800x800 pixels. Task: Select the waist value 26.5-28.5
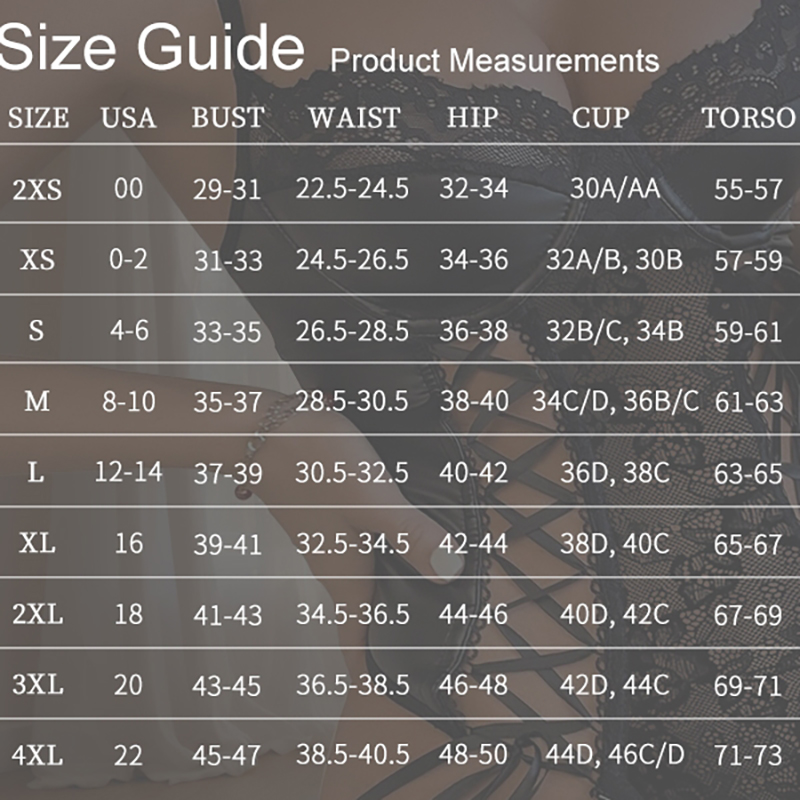352,331
